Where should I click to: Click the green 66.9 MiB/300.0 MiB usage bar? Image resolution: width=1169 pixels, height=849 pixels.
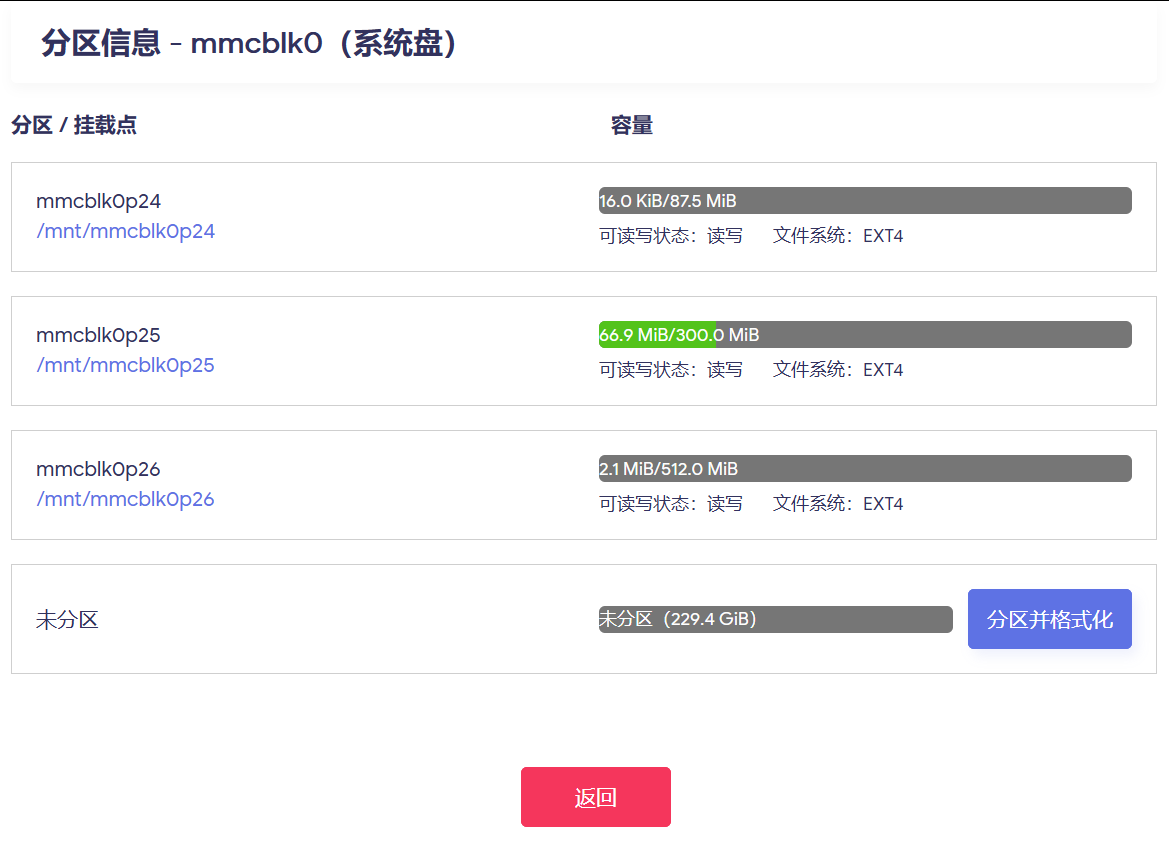656,335
